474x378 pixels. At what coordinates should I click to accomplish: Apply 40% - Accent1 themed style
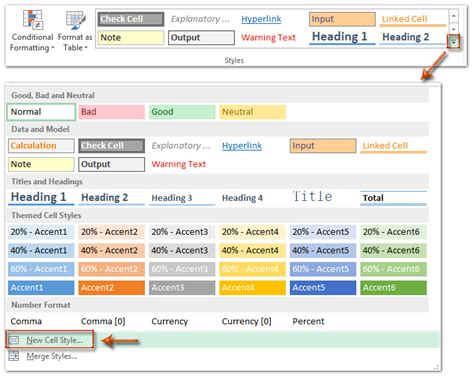pos(41,250)
